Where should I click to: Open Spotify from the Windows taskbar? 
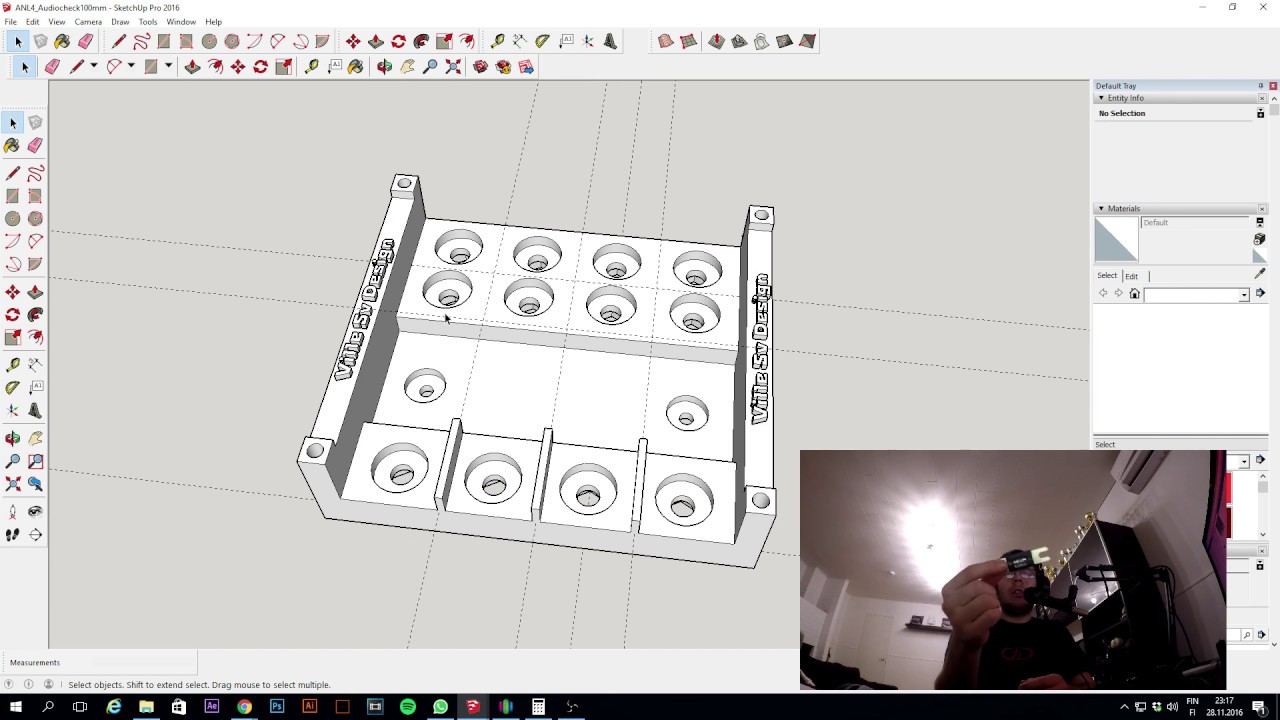pos(407,707)
